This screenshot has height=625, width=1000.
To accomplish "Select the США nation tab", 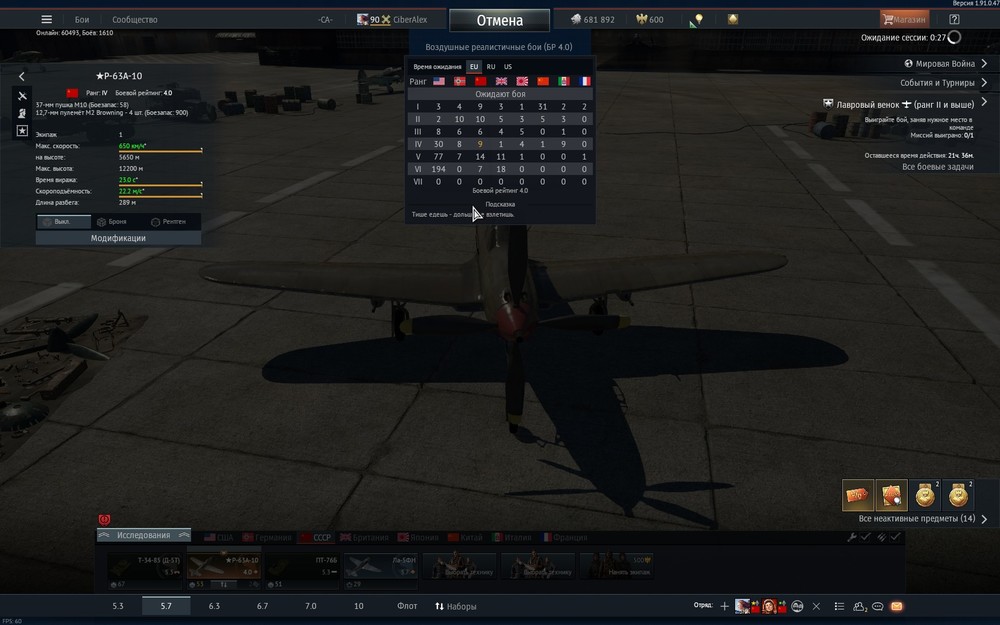I will [x=219, y=537].
